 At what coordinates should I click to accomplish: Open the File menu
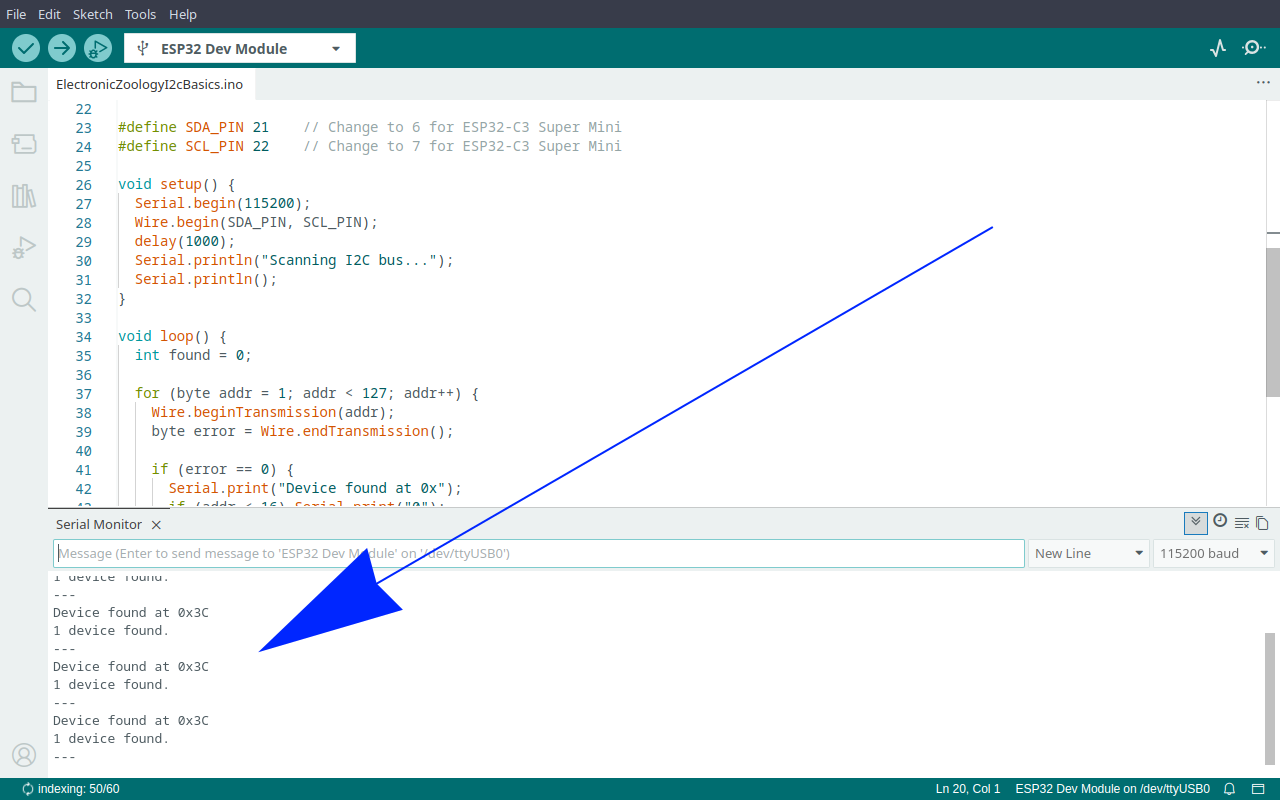point(16,14)
